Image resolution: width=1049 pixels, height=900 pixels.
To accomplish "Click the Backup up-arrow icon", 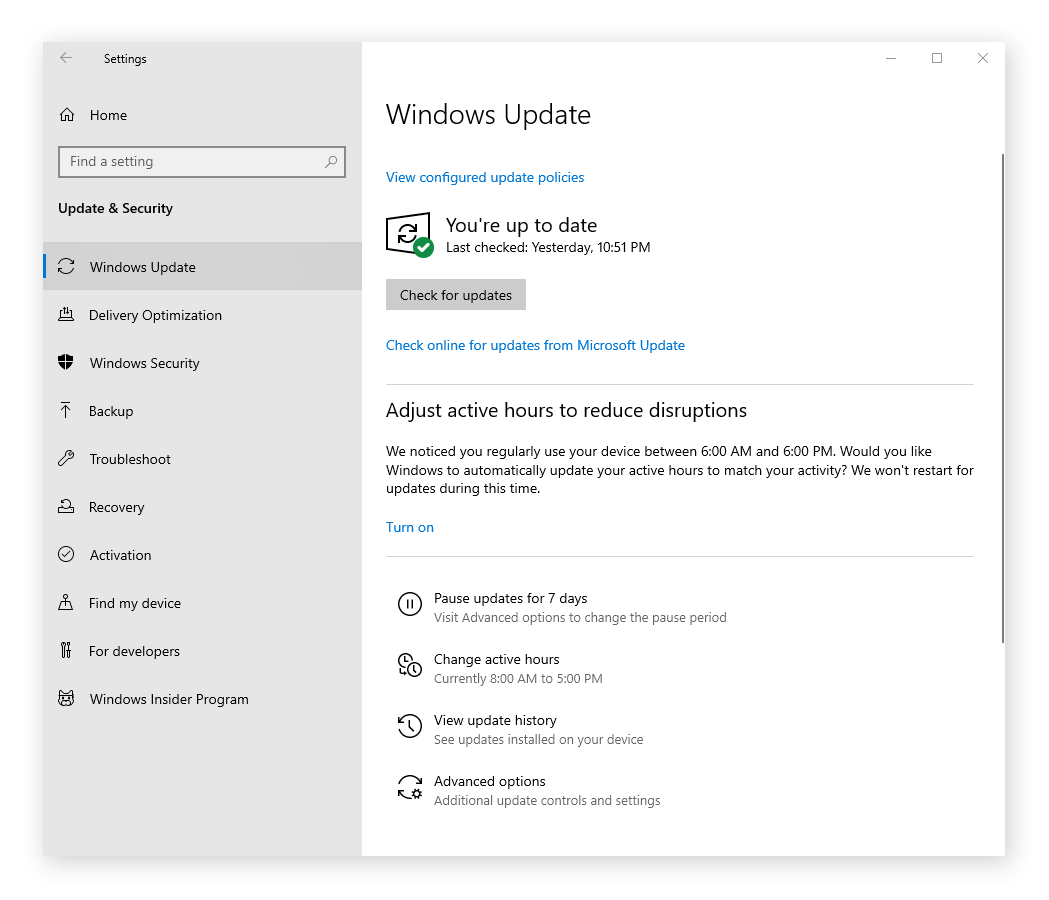I will [66, 411].
